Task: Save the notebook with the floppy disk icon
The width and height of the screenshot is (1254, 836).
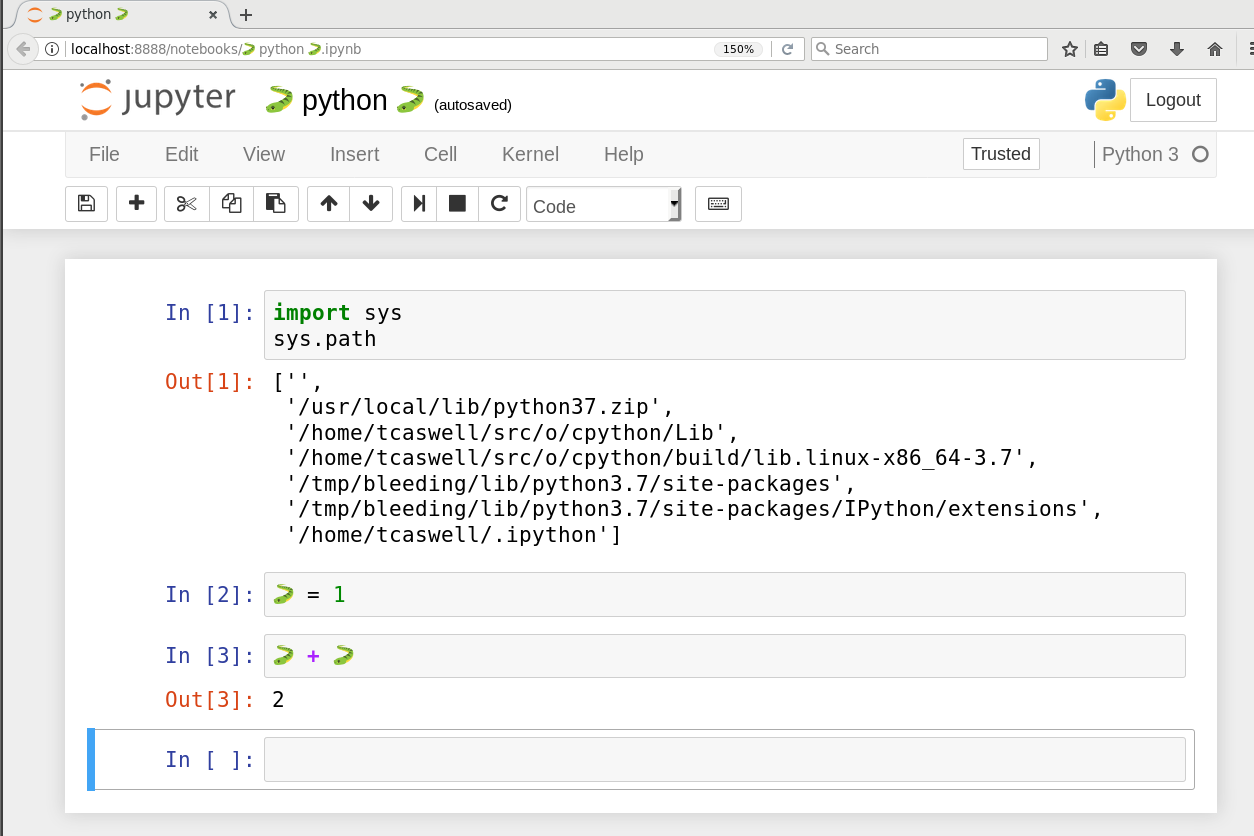Action: point(86,204)
